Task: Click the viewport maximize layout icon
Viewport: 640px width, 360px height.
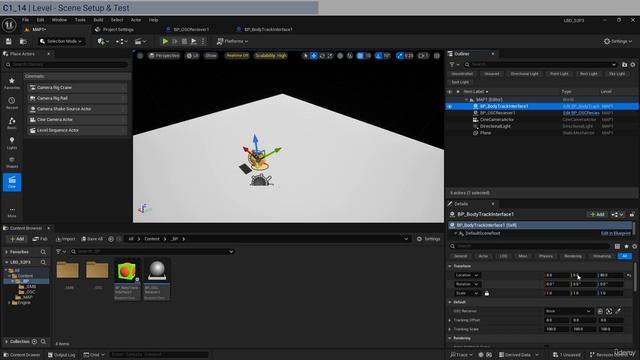Action: coord(437,56)
